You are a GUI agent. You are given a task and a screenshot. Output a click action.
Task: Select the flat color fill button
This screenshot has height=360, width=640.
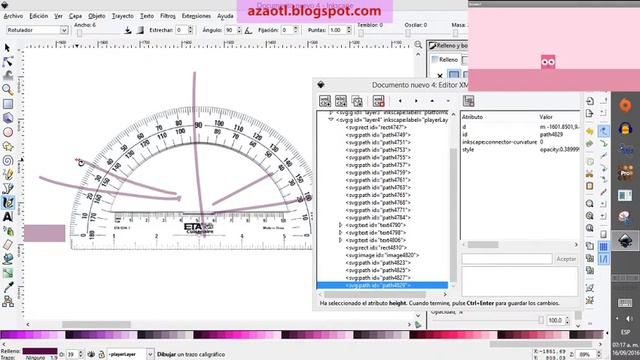point(454,75)
